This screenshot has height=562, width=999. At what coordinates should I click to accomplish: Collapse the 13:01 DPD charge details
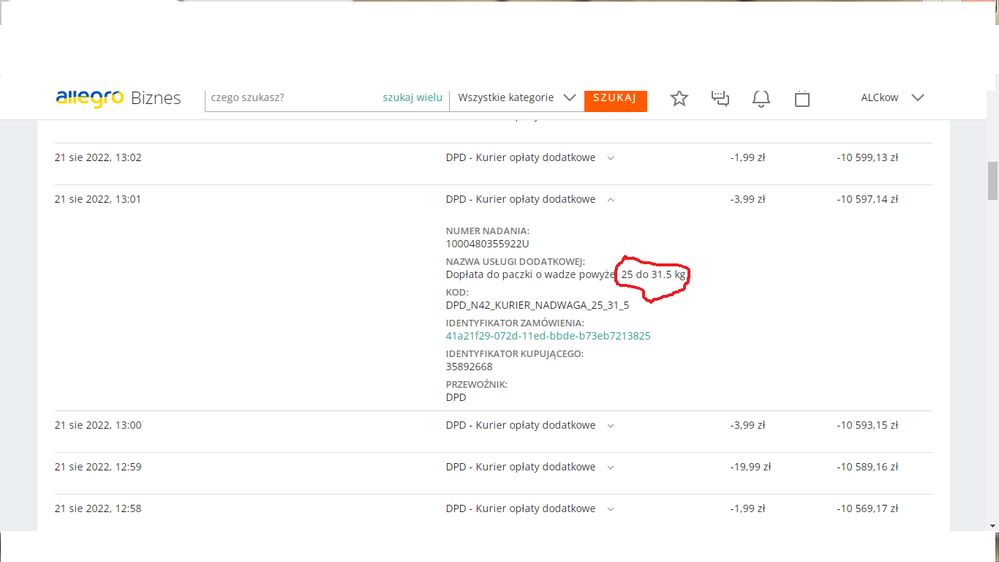click(x=611, y=200)
